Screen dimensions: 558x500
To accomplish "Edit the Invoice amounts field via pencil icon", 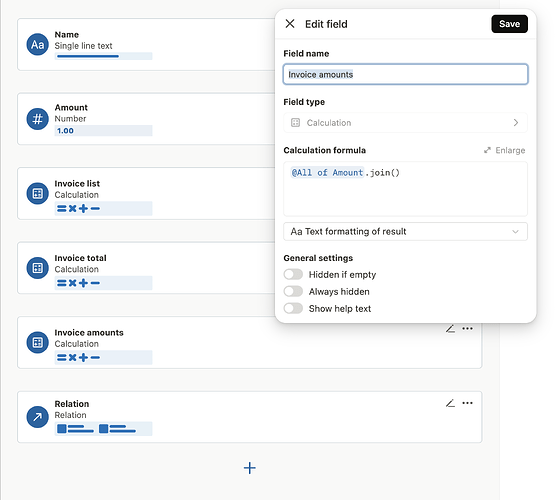I will (450, 328).
